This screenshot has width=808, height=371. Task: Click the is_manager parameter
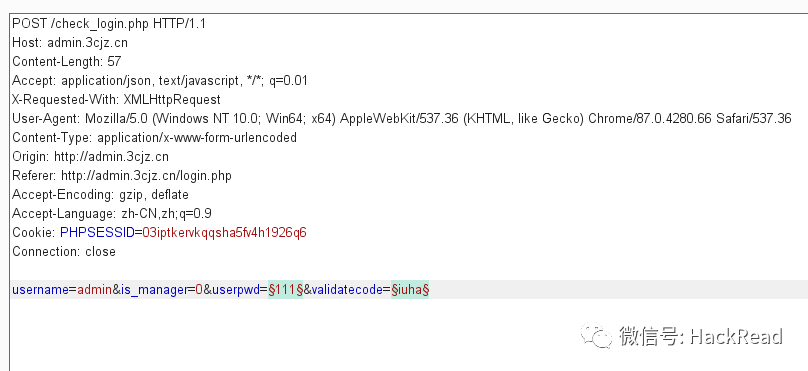tap(154, 290)
